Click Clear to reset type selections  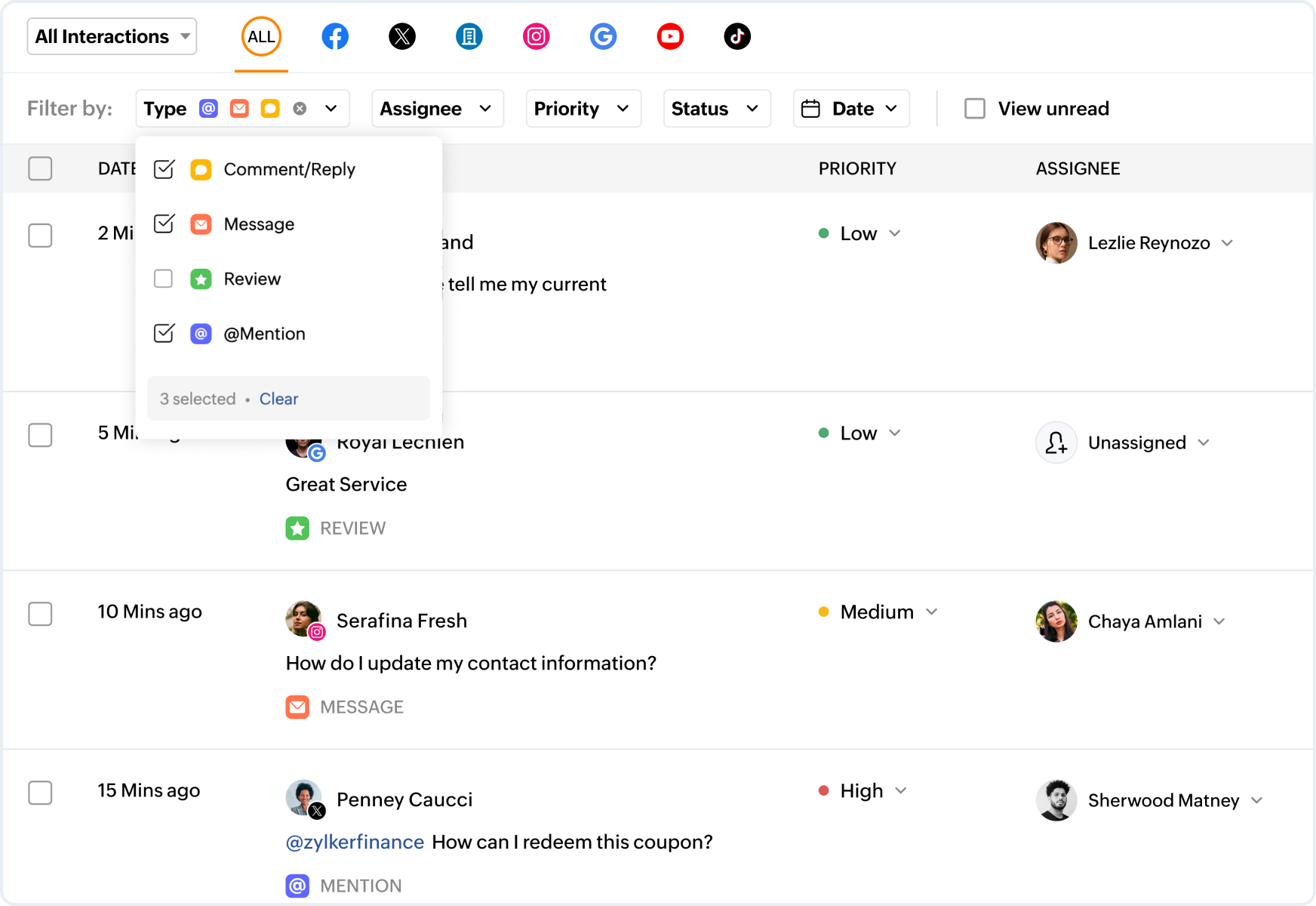[278, 399]
